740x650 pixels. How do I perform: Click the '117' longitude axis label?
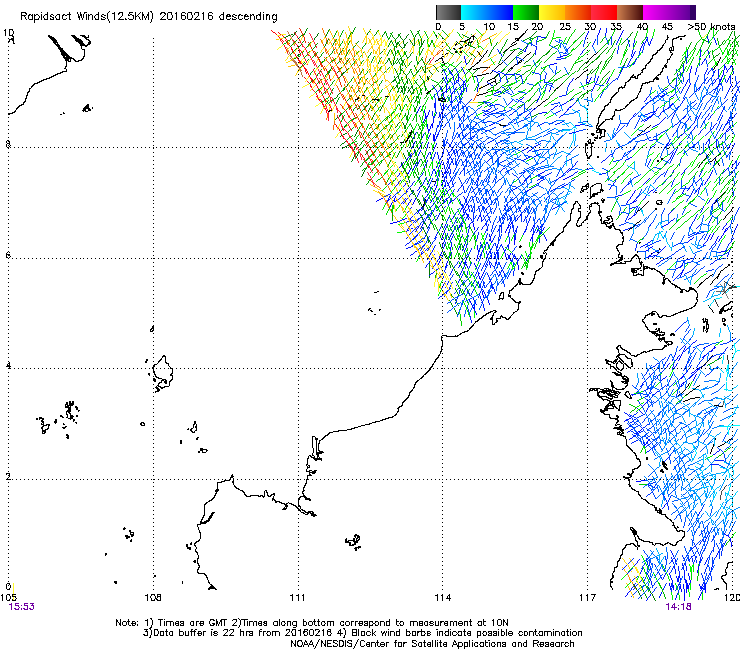coord(587,598)
